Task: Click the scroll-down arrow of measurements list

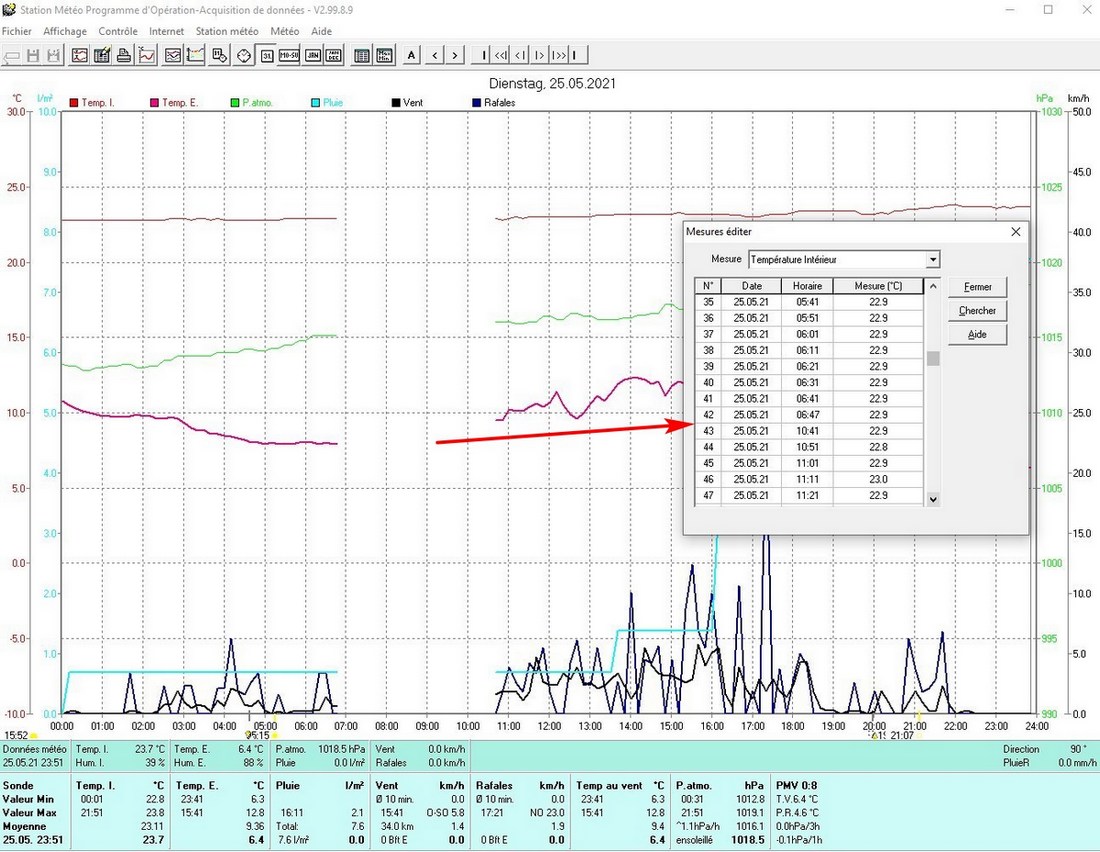Action: coord(933,498)
